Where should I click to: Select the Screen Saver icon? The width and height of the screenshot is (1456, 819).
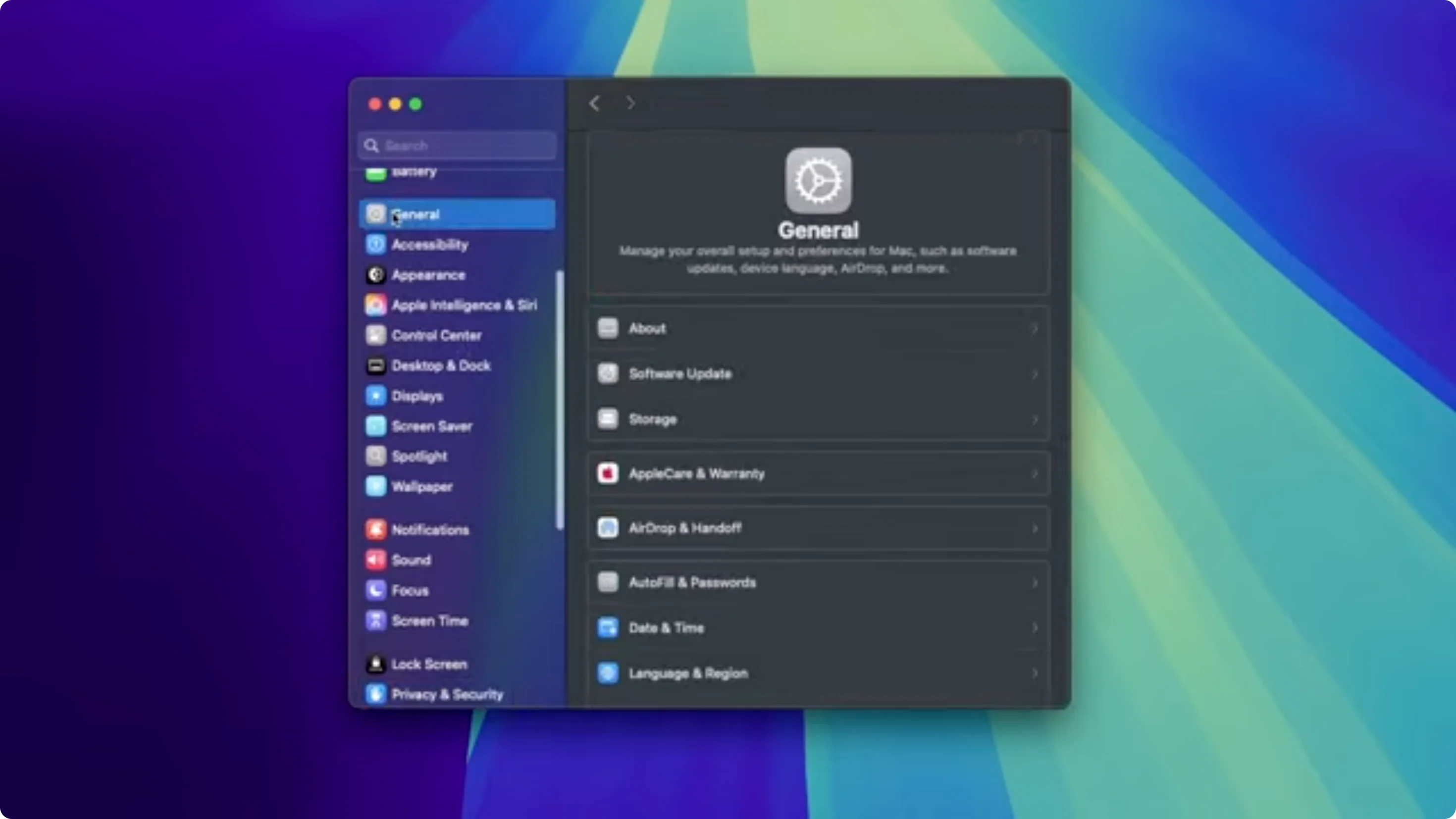(376, 426)
